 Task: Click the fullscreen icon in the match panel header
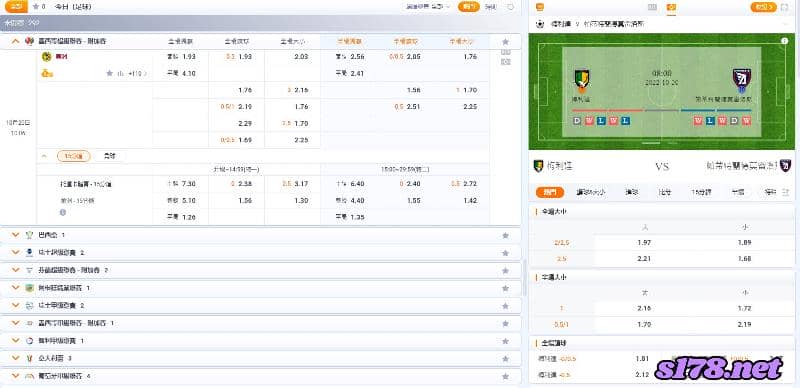[x=785, y=7]
